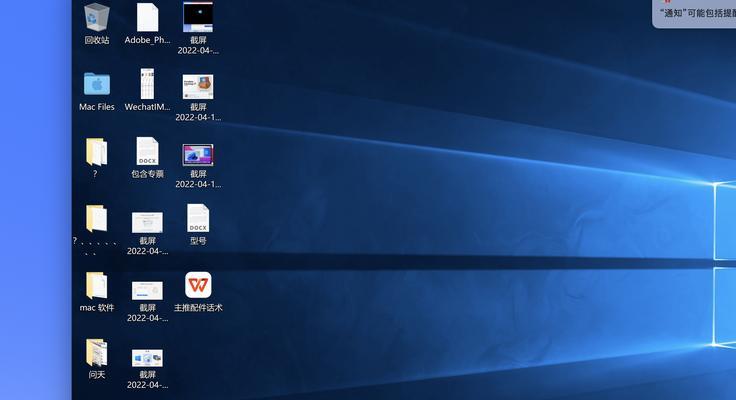
Task: Select the 回收站 Recycle Bin icon
Action: pyautogui.click(x=97, y=18)
